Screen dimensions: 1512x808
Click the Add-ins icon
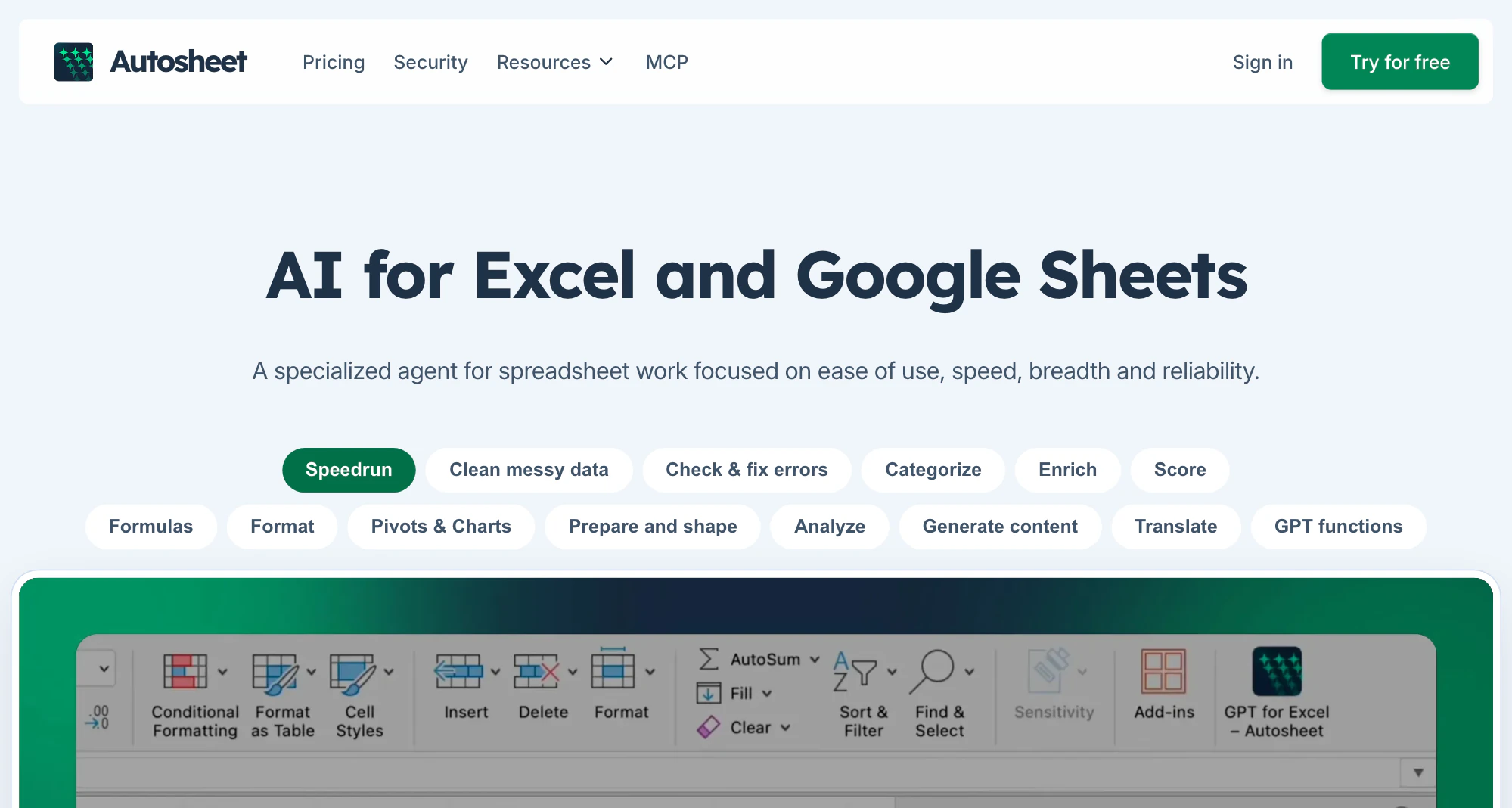pos(1163,672)
